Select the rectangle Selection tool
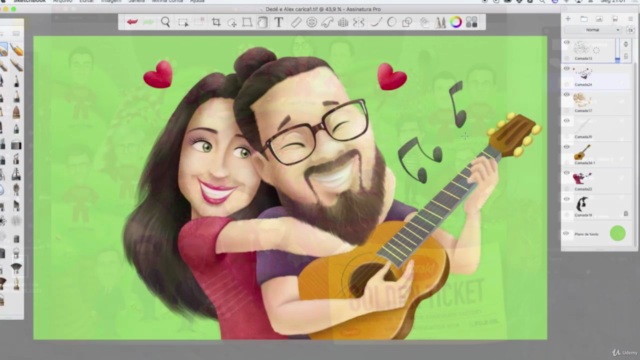The image size is (640, 360). point(183,22)
